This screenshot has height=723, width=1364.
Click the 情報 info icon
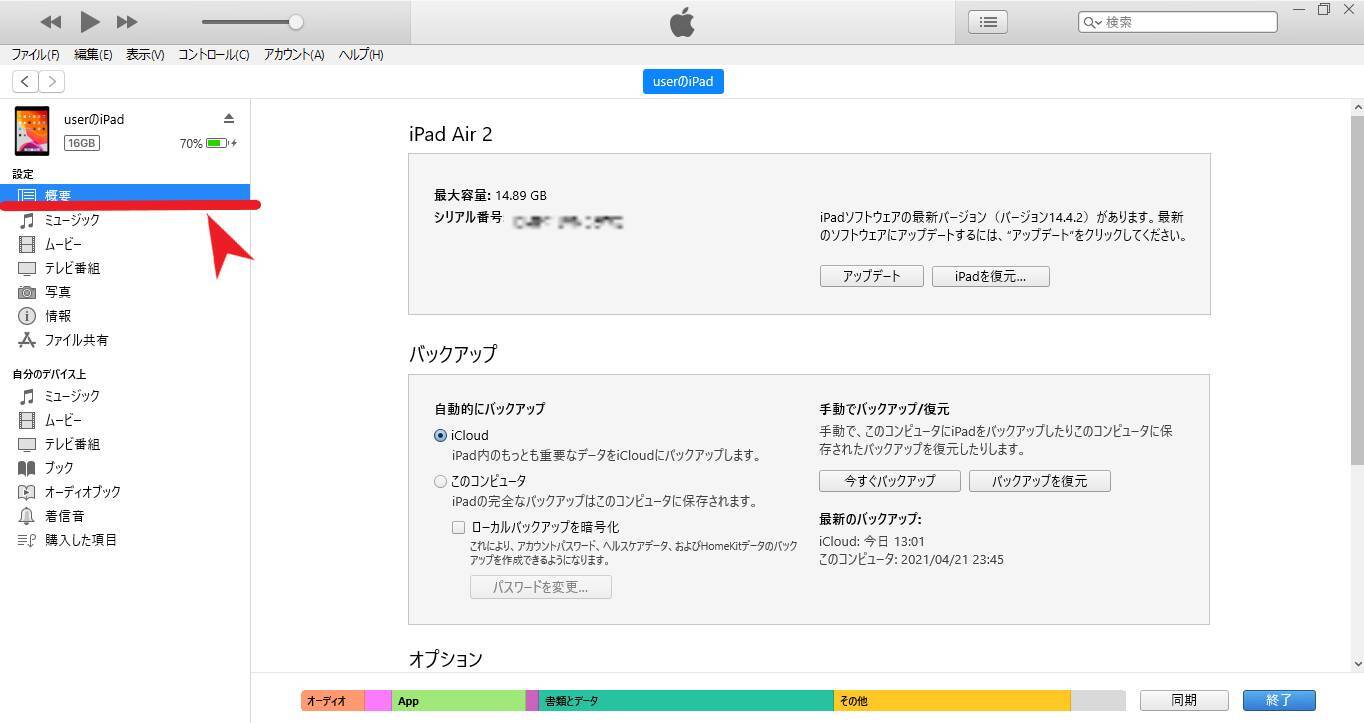[x=27, y=316]
